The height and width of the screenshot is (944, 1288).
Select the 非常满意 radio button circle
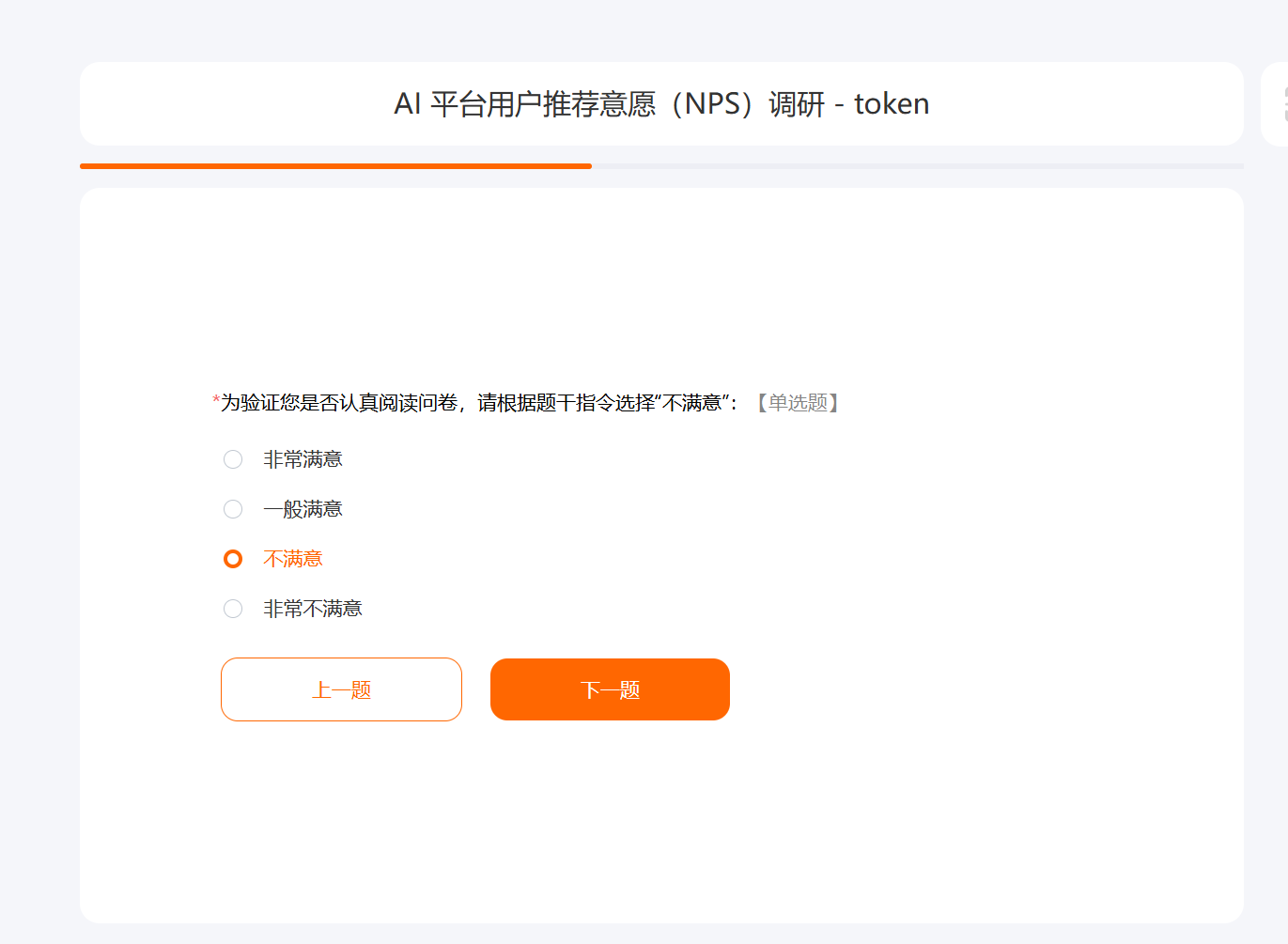click(233, 459)
